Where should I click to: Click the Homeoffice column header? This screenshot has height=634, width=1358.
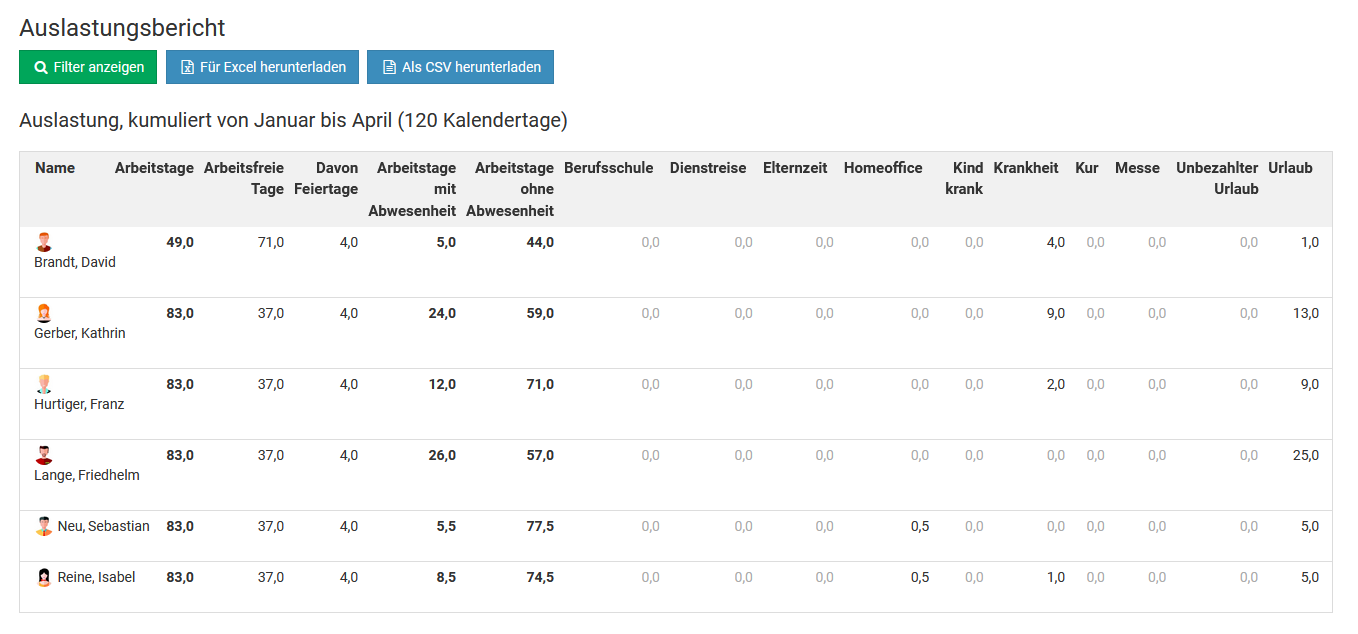882,168
